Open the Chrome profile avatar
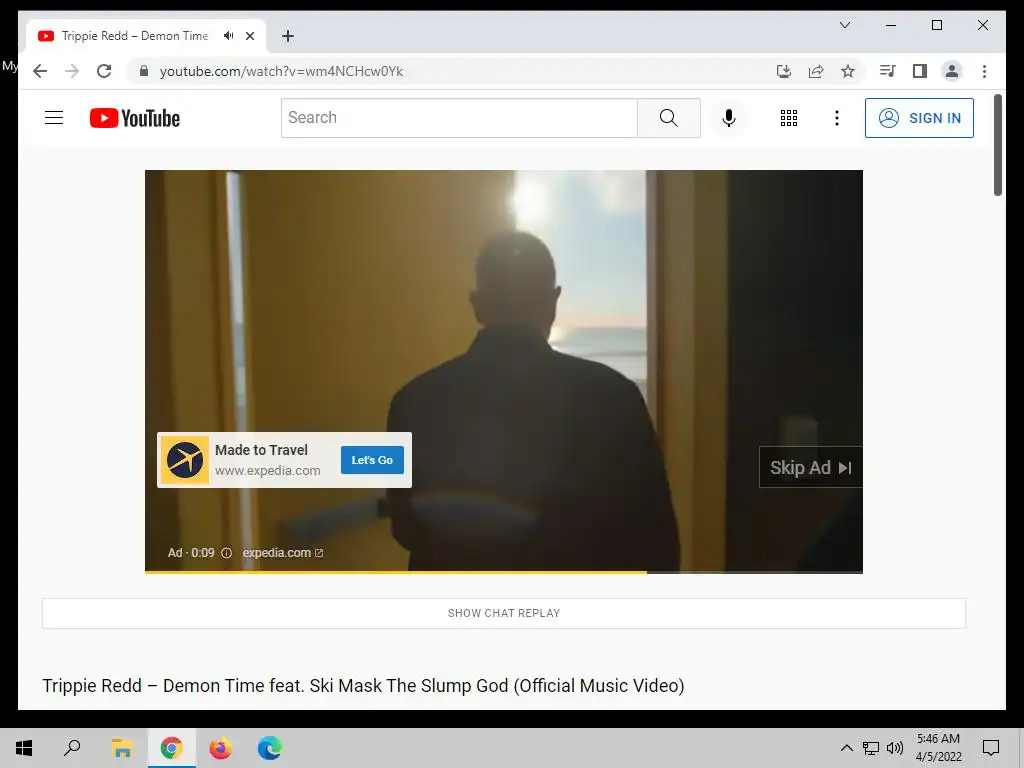The image size is (1024, 768). click(952, 71)
